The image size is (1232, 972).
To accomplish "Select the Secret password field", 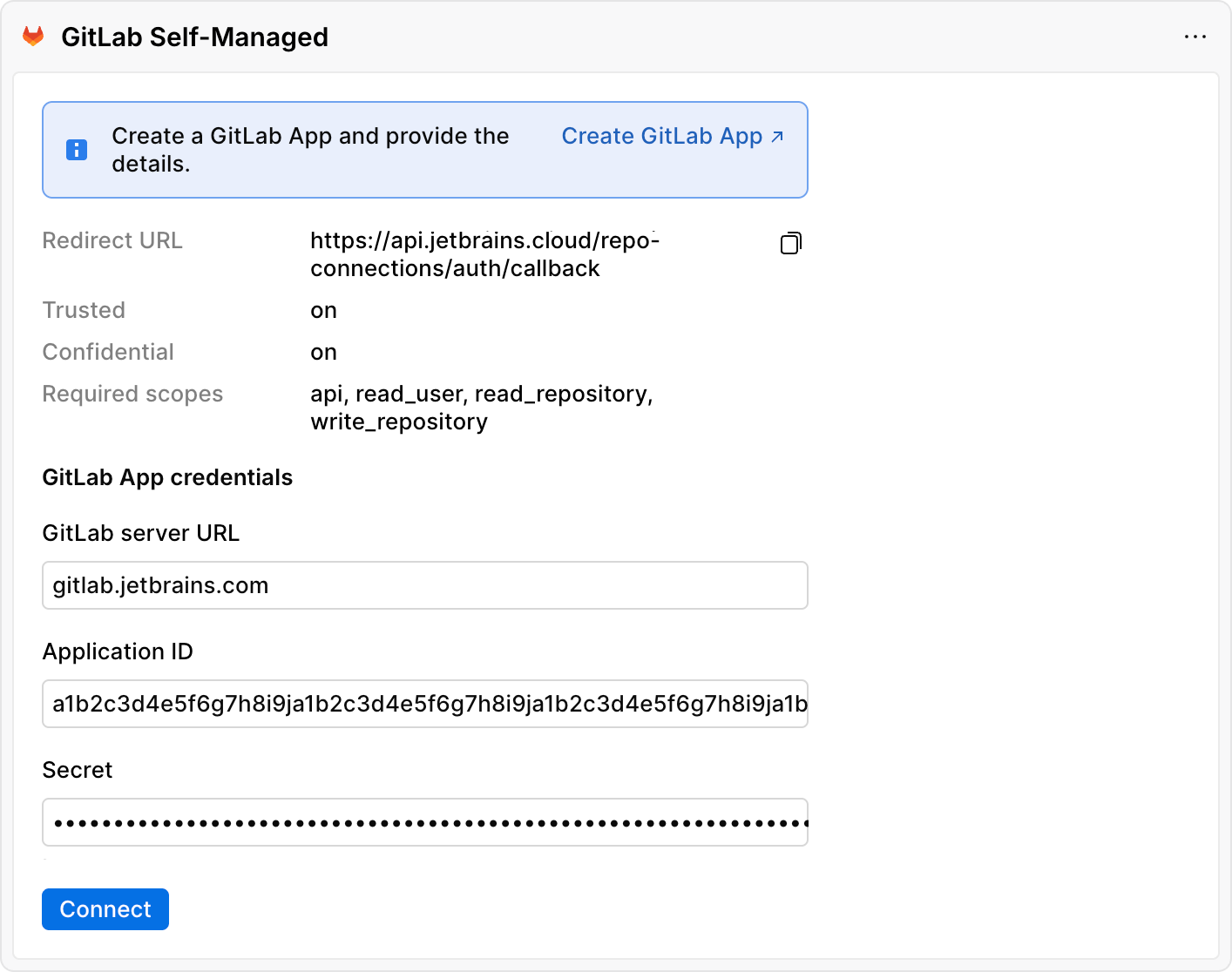I will click(x=425, y=822).
